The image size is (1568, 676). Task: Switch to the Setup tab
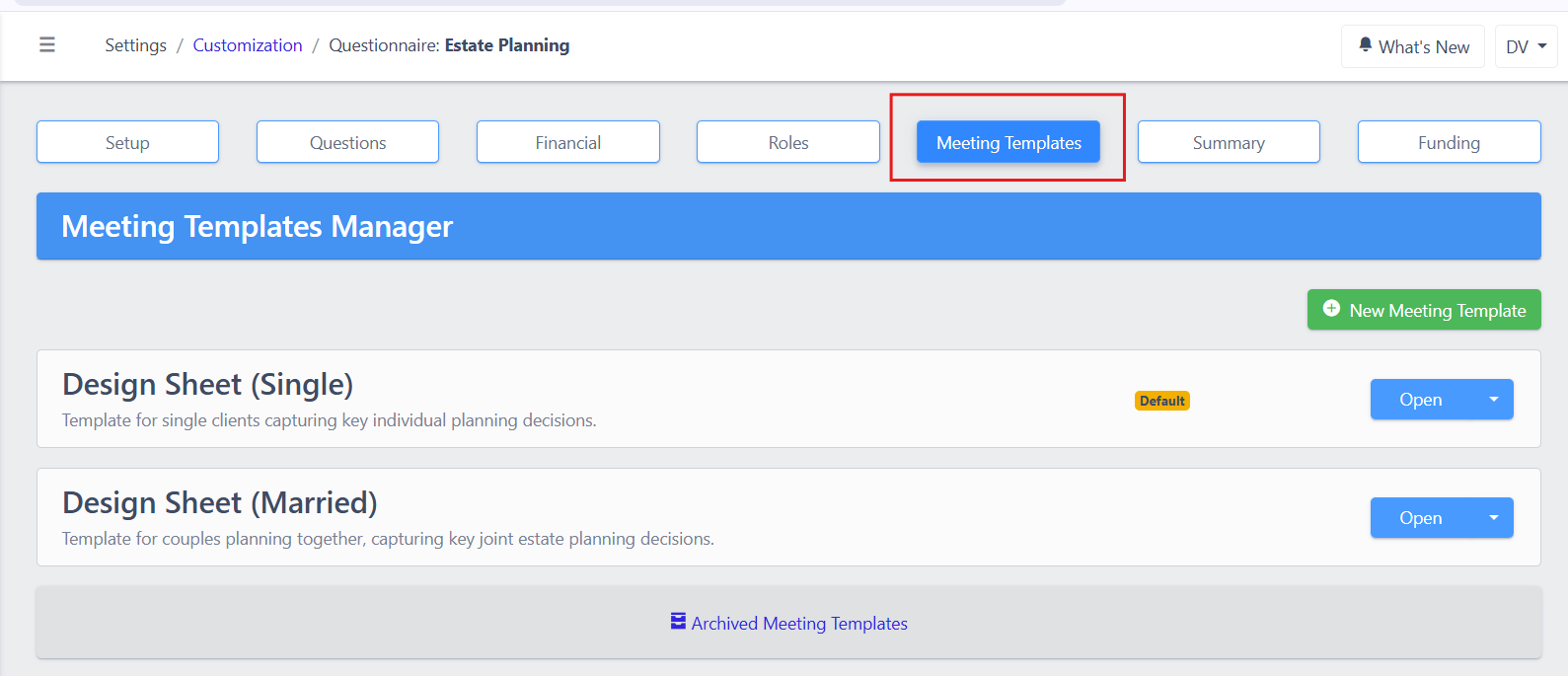(x=127, y=142)
